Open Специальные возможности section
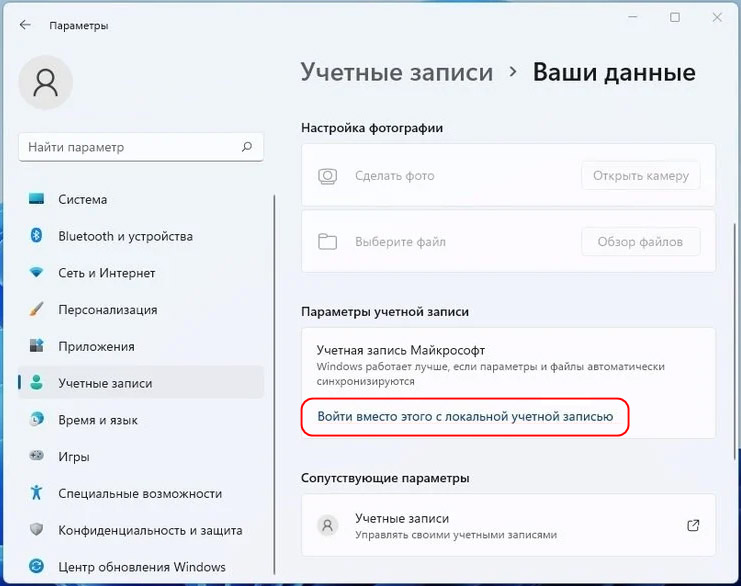The width and height of the screenshot is (741, 586). pos(141,493)
